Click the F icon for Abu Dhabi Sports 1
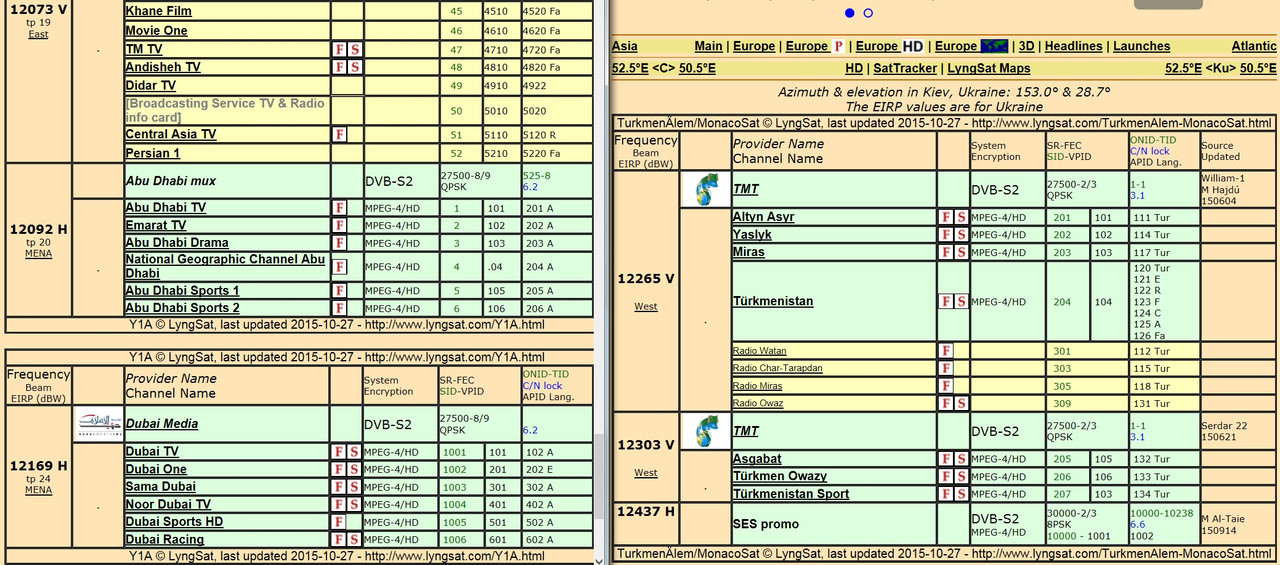Viewport: 1280px width, 565px height. click(340, 291)
